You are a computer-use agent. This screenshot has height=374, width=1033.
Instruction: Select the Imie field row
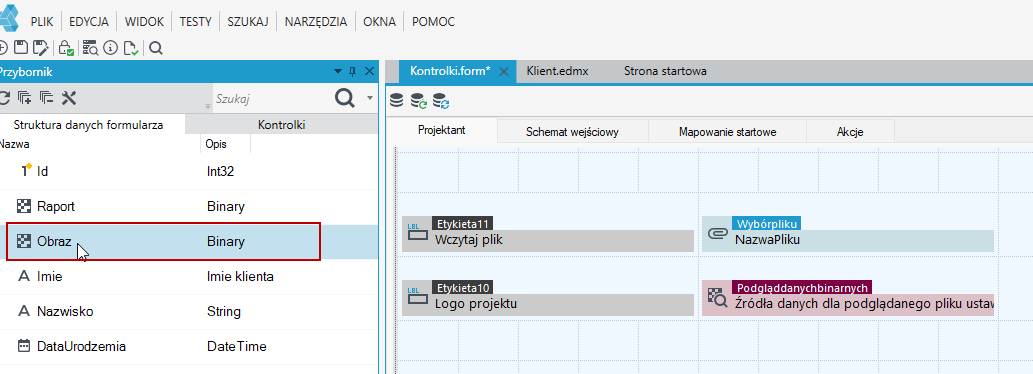pyautogui.click(x=189, y=277)
